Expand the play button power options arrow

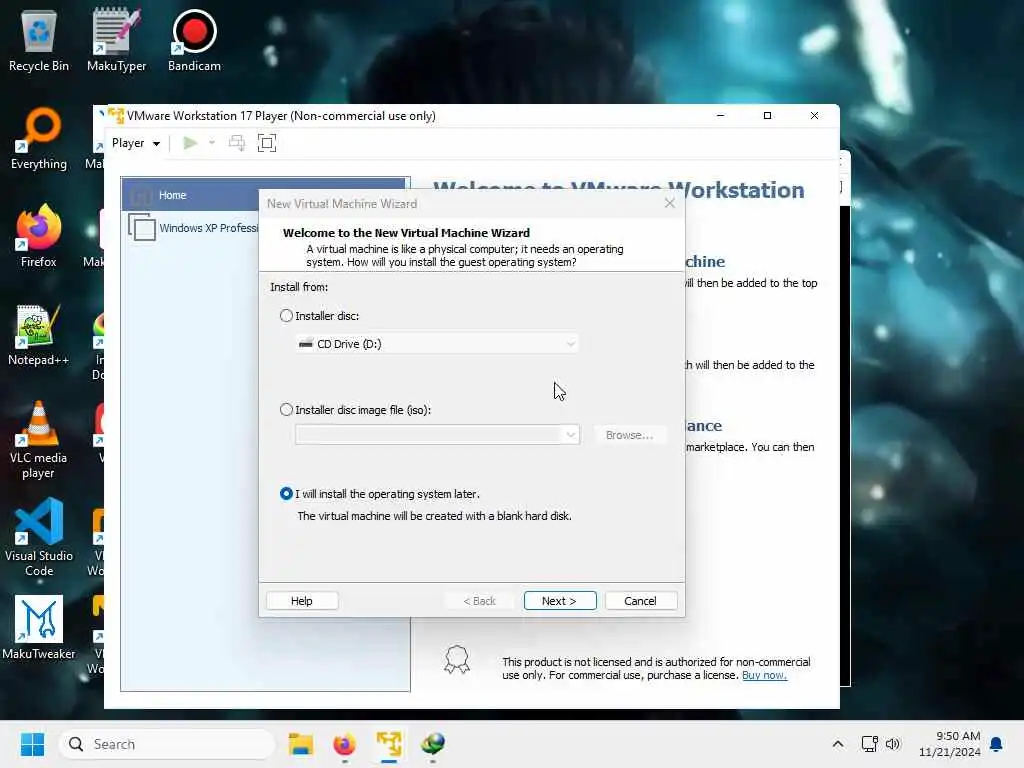point(212,142)
